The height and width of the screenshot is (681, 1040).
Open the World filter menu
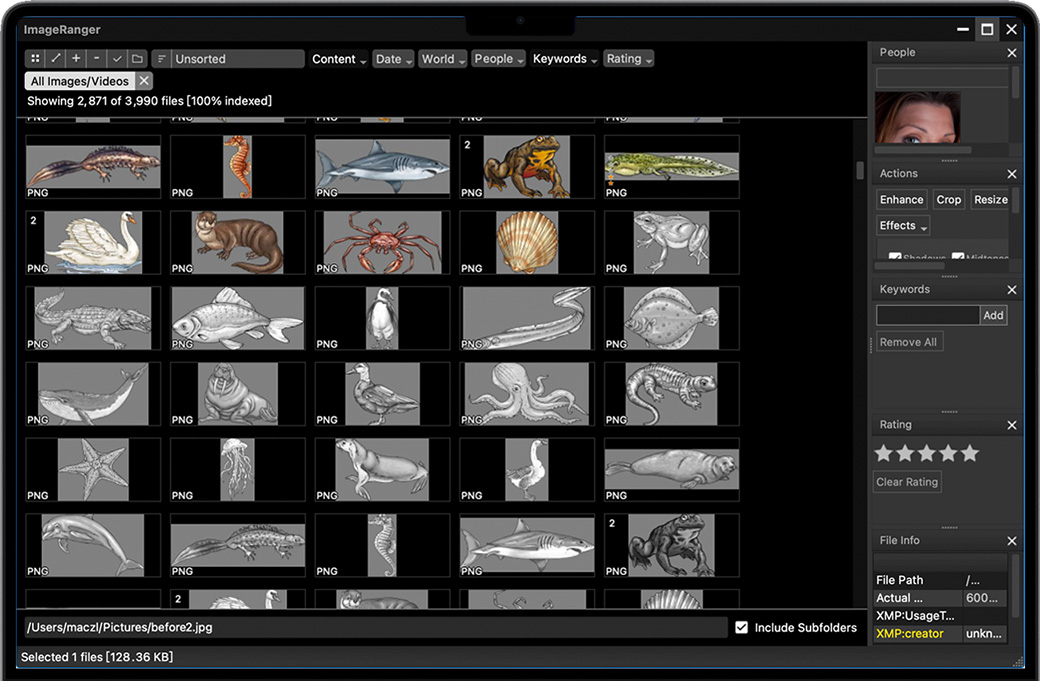click(443, 59)
